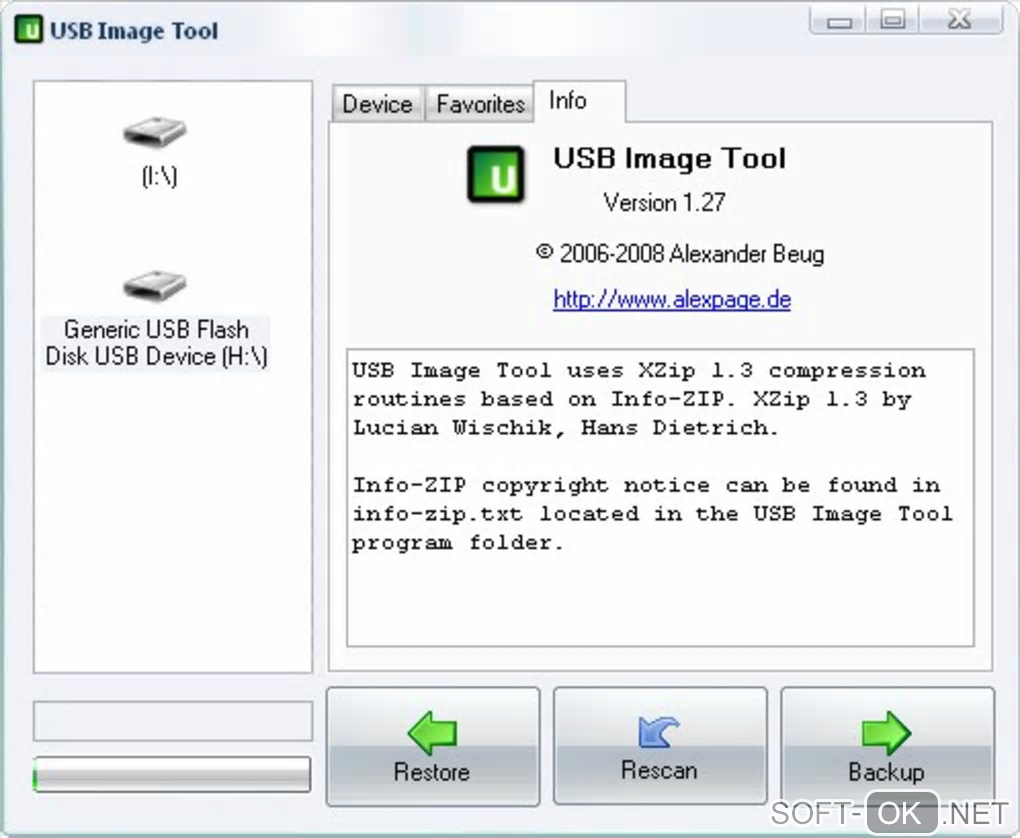Select the I:\ drive icon

[155, 132]
